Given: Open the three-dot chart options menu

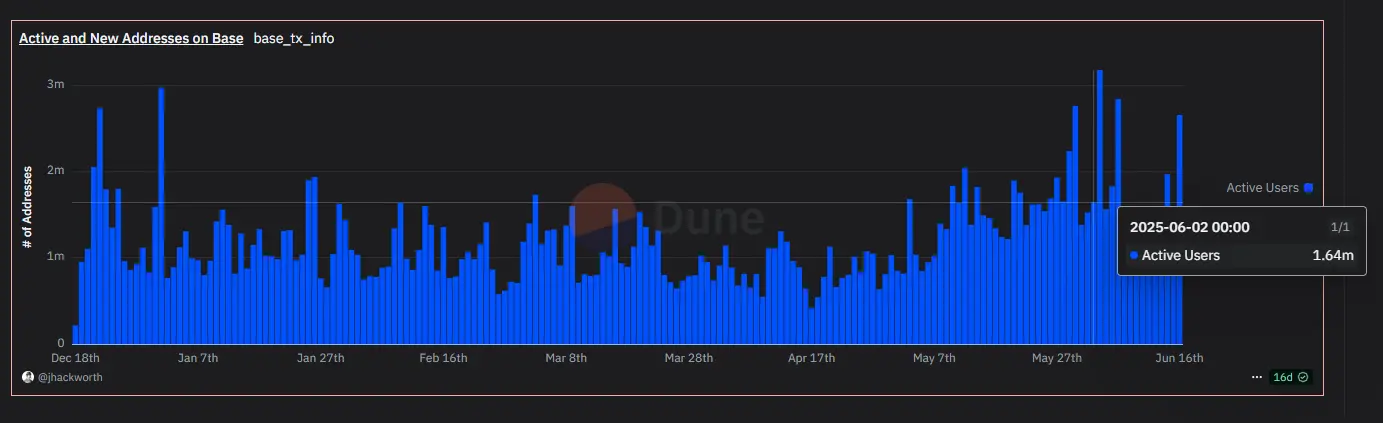Looking at the screenshot, I should [x=1256, y=377].
